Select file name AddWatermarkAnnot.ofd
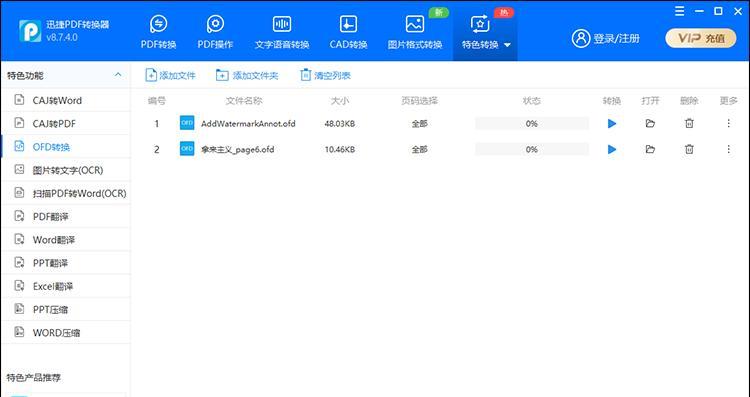The image size is (750, 397). [x=248, y=124]
